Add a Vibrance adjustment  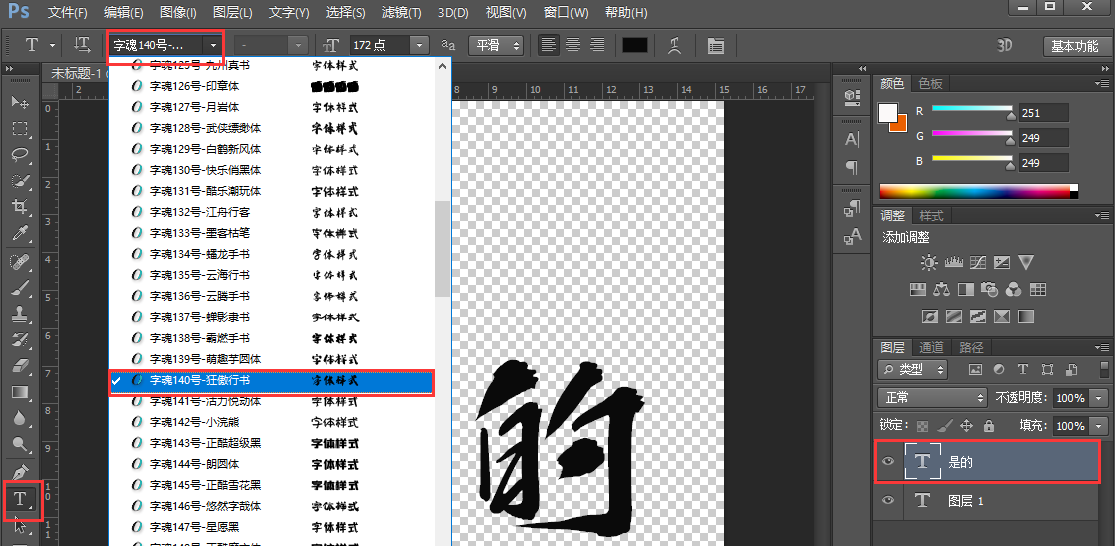point(1025,262)
